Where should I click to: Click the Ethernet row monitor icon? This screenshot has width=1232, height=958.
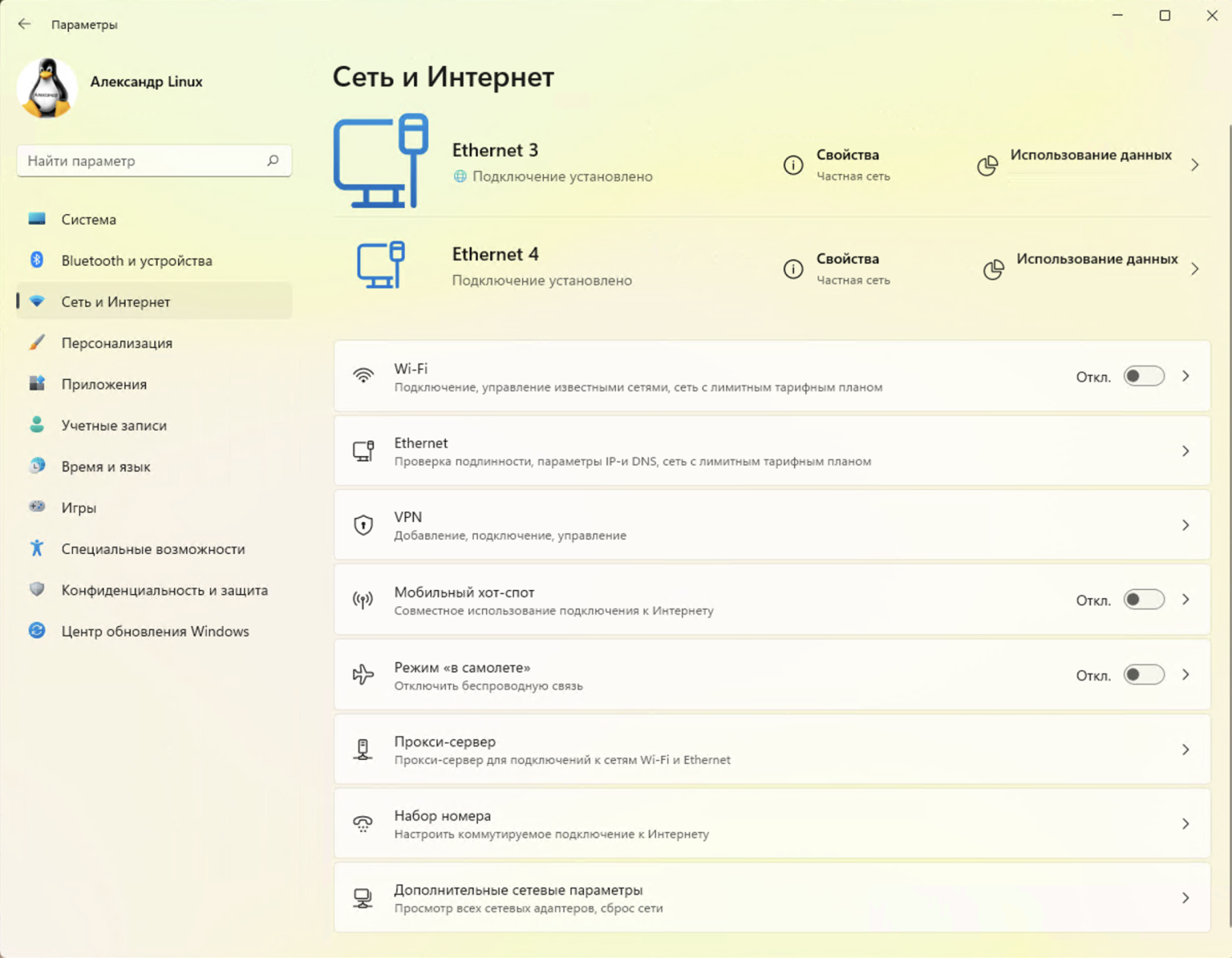pos(363,451)
